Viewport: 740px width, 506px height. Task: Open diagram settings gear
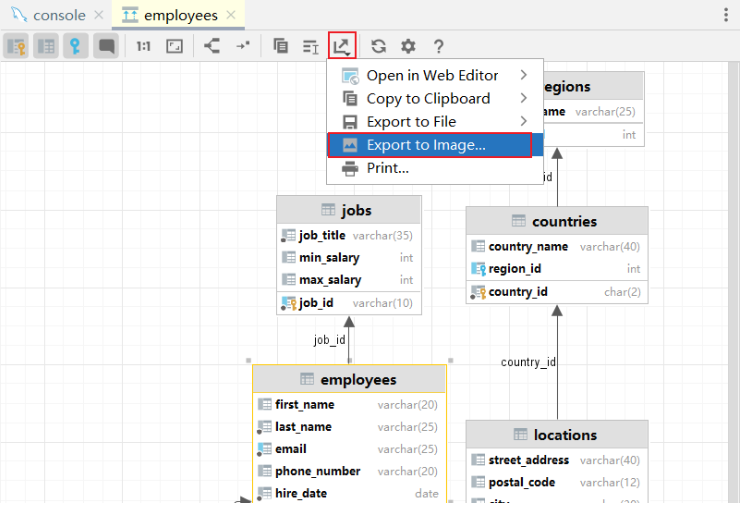coord(408,46)
